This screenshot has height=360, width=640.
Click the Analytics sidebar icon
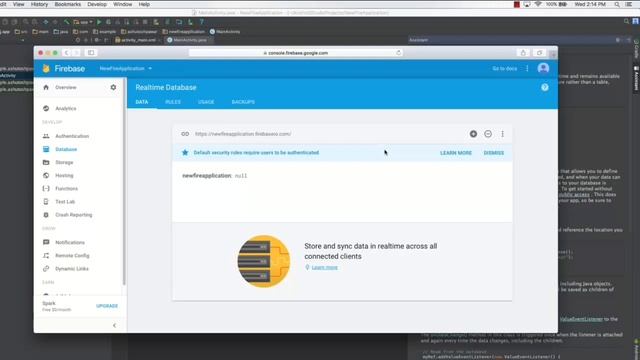pos(46,109)
